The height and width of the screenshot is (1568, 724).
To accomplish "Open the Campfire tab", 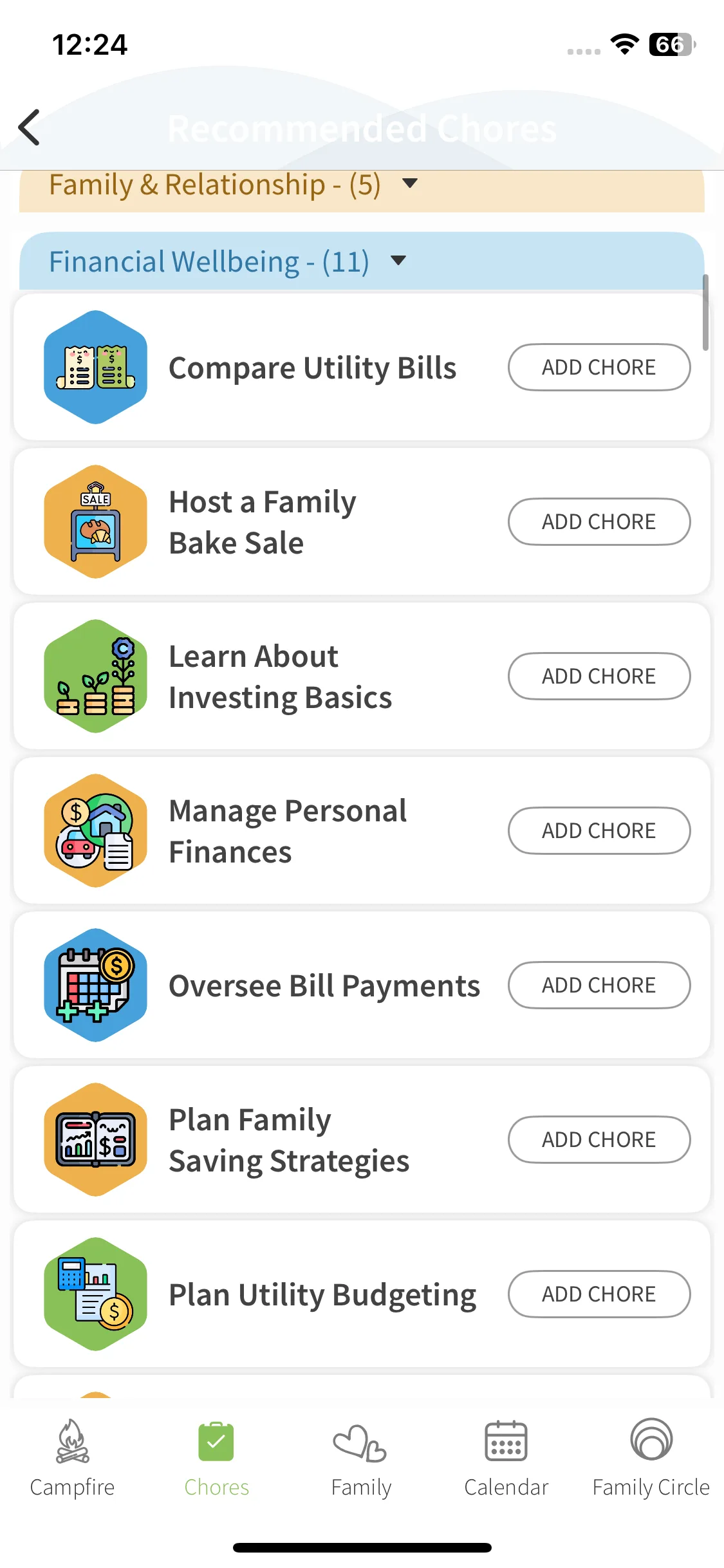I will pyautogui.click(x=72, y=1459).
